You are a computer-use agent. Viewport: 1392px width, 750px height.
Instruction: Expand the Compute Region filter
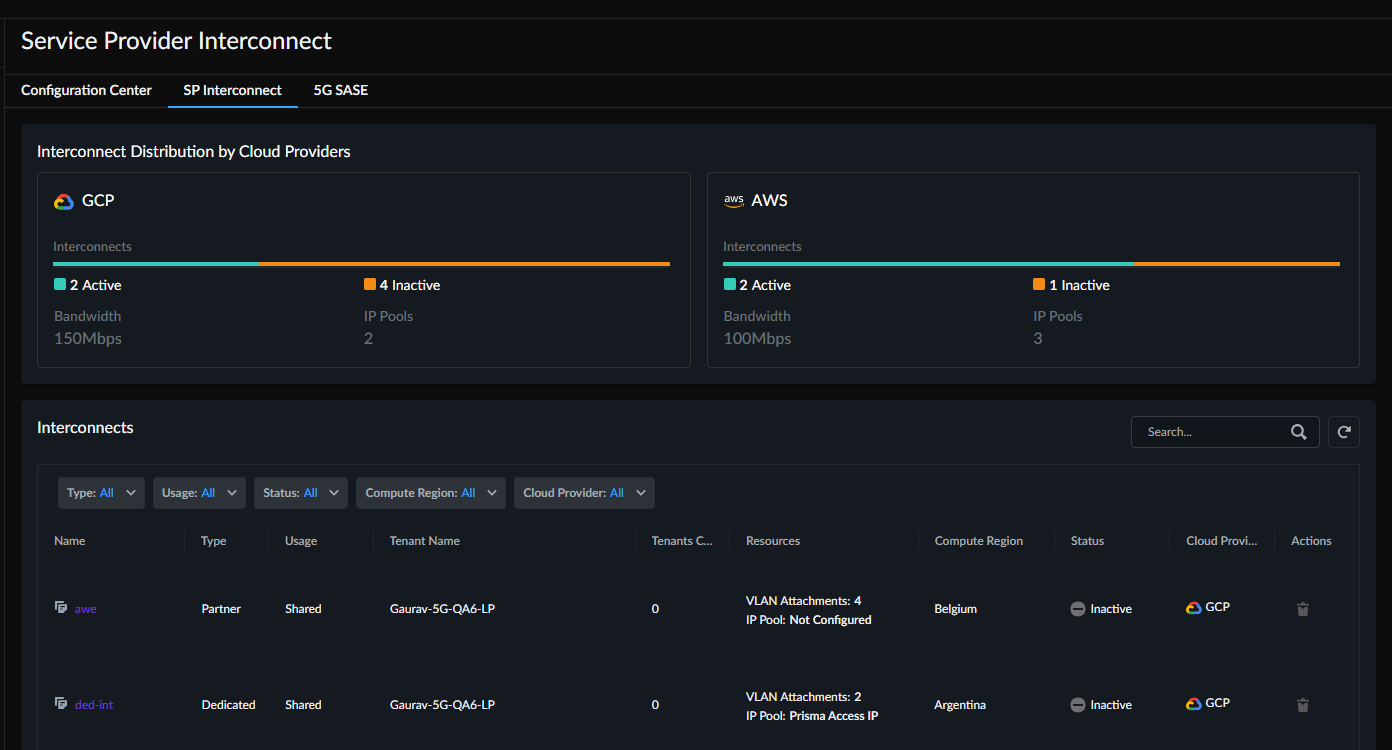tap(430, 493)
